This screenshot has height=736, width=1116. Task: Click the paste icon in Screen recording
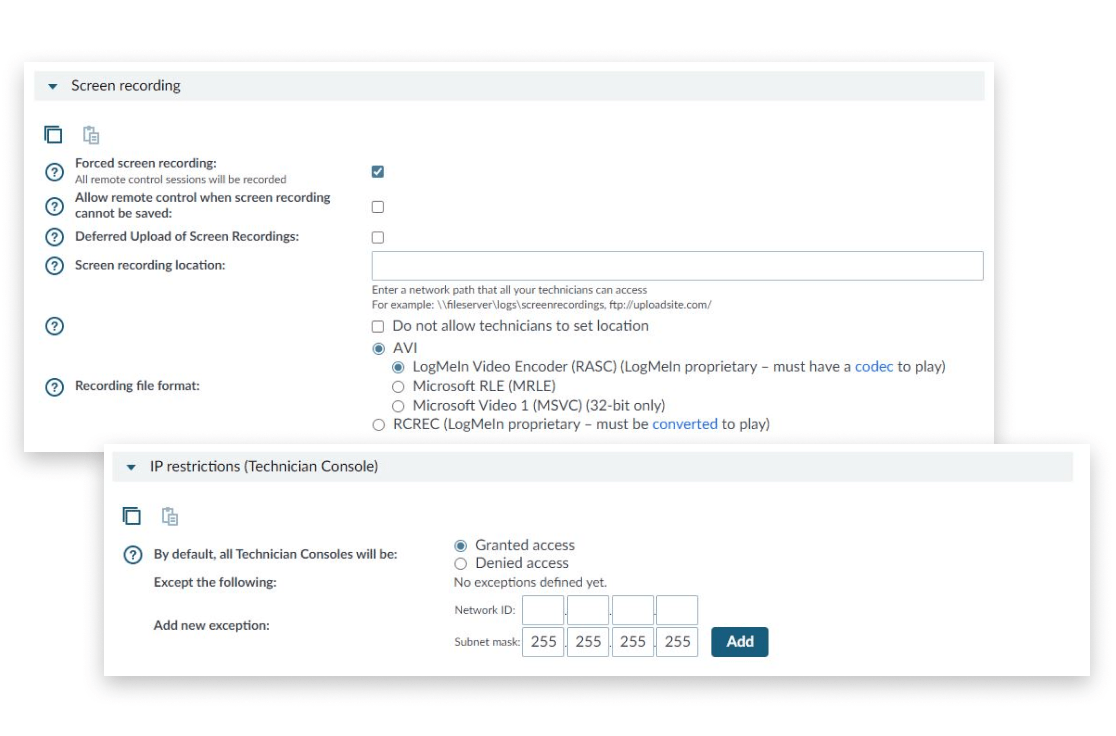pyautogui.click(x=91, y=135)
